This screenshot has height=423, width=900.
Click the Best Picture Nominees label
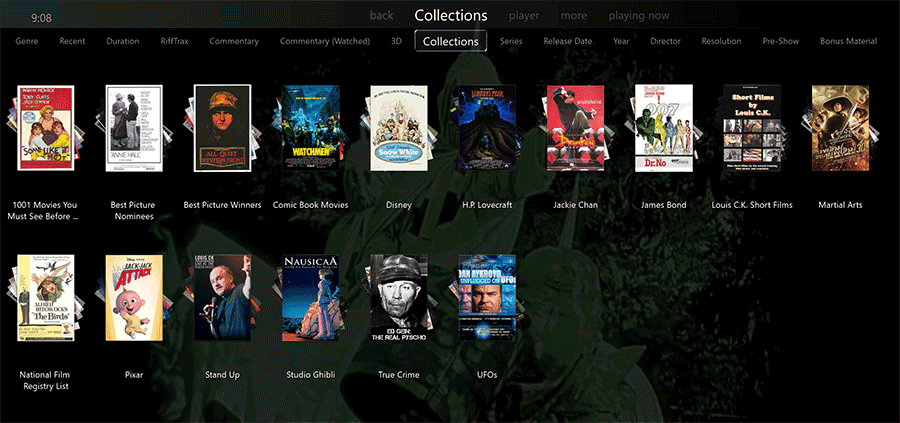coord(134,211)
